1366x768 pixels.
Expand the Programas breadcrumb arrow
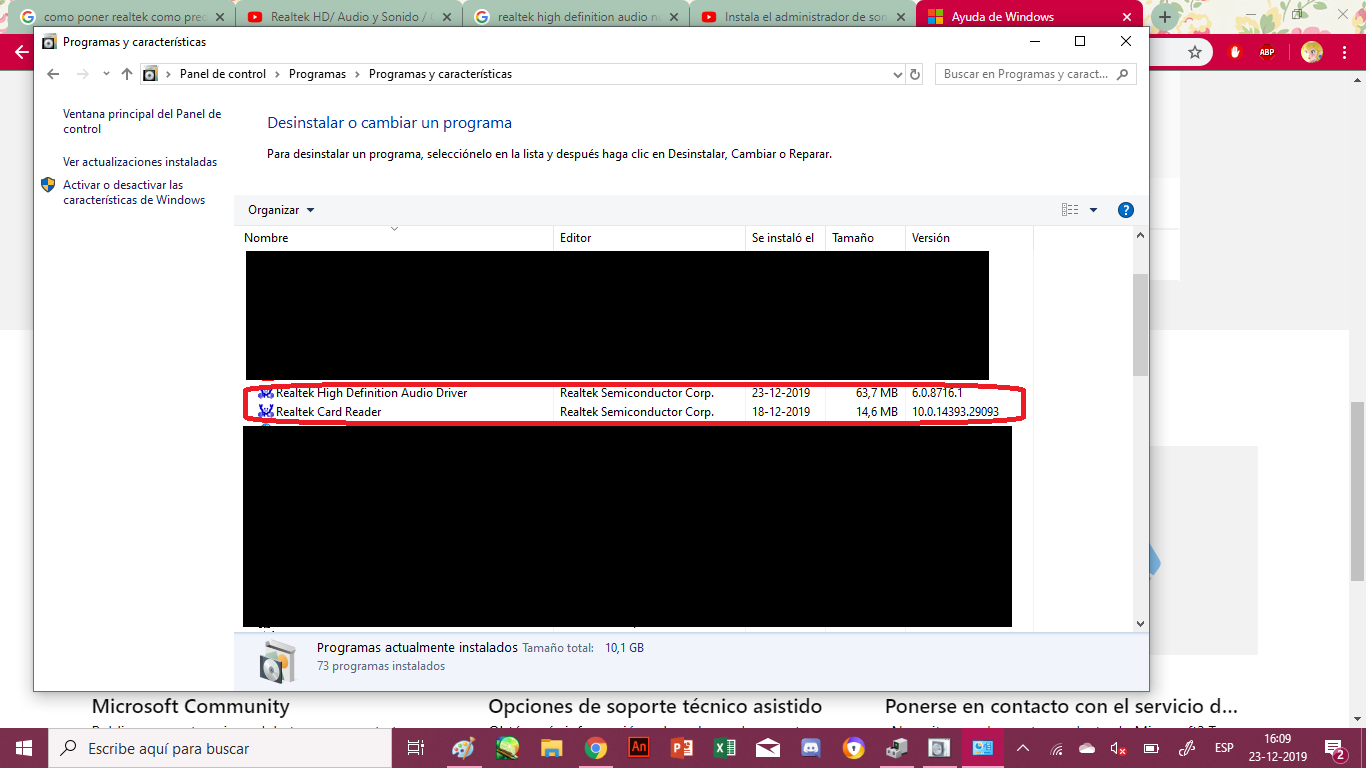click(x=357, y=74)
